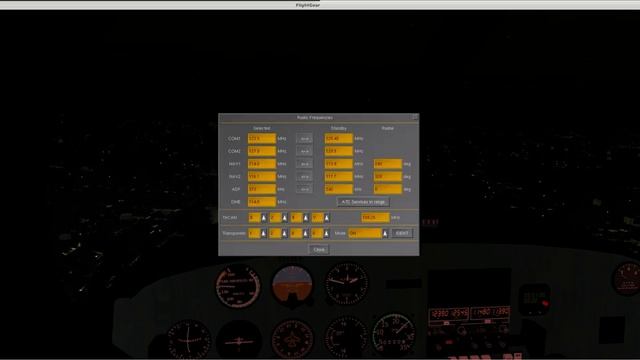Click the Transponder Mode value field
The height and width of the screenshot is (360, 640).
pos(365,233)
